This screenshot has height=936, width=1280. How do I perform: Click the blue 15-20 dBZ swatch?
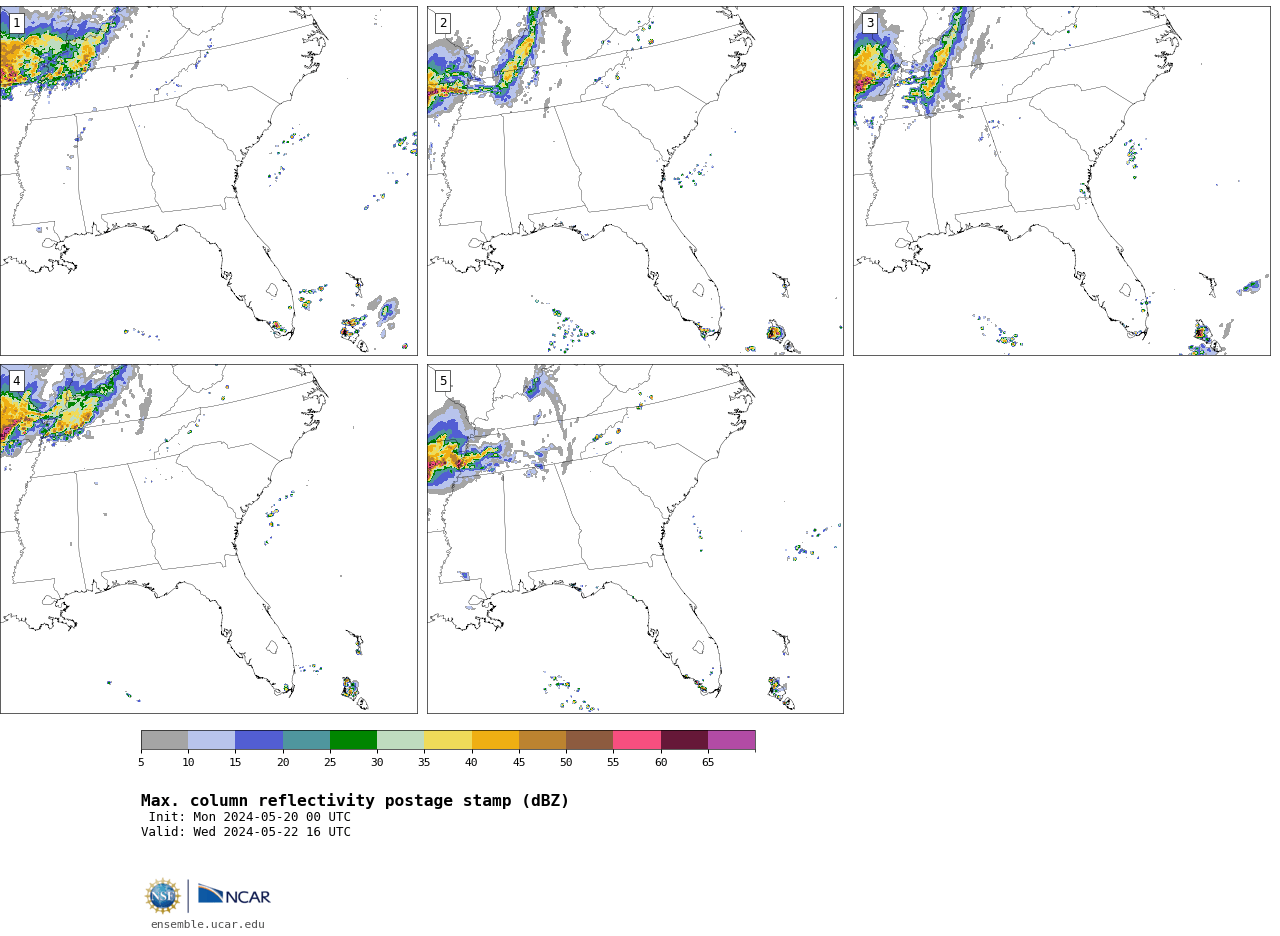pyautogui.click(x=259, y=740)
